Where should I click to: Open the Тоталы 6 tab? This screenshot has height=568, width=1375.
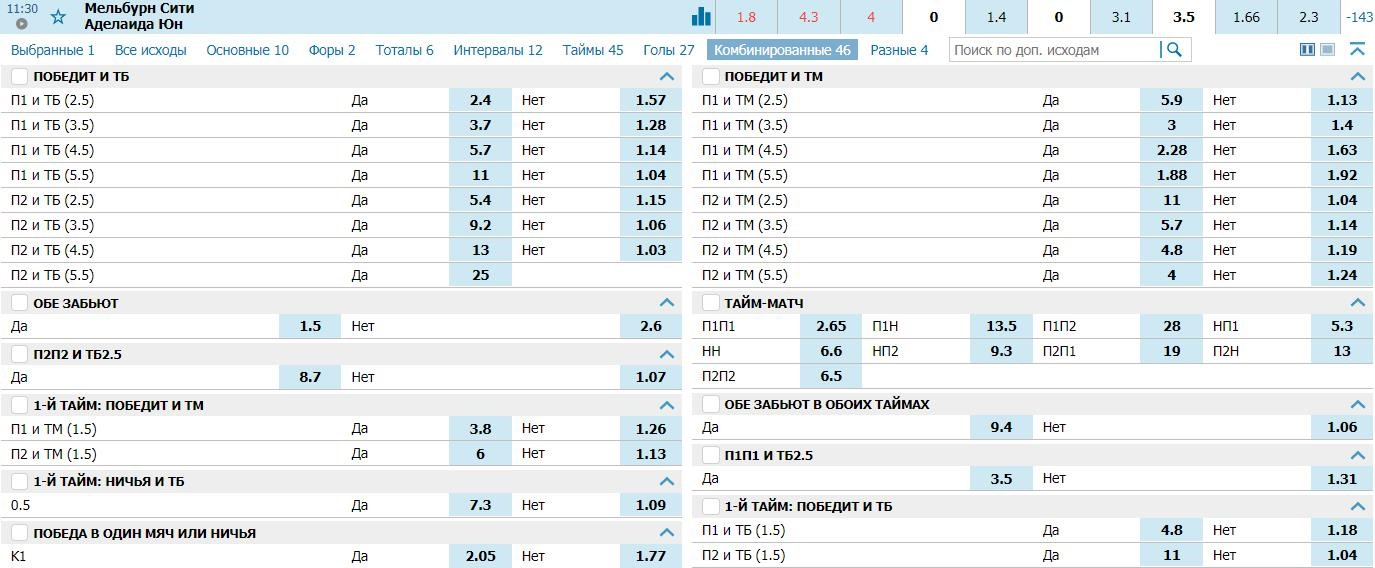(x=405, y=50)
